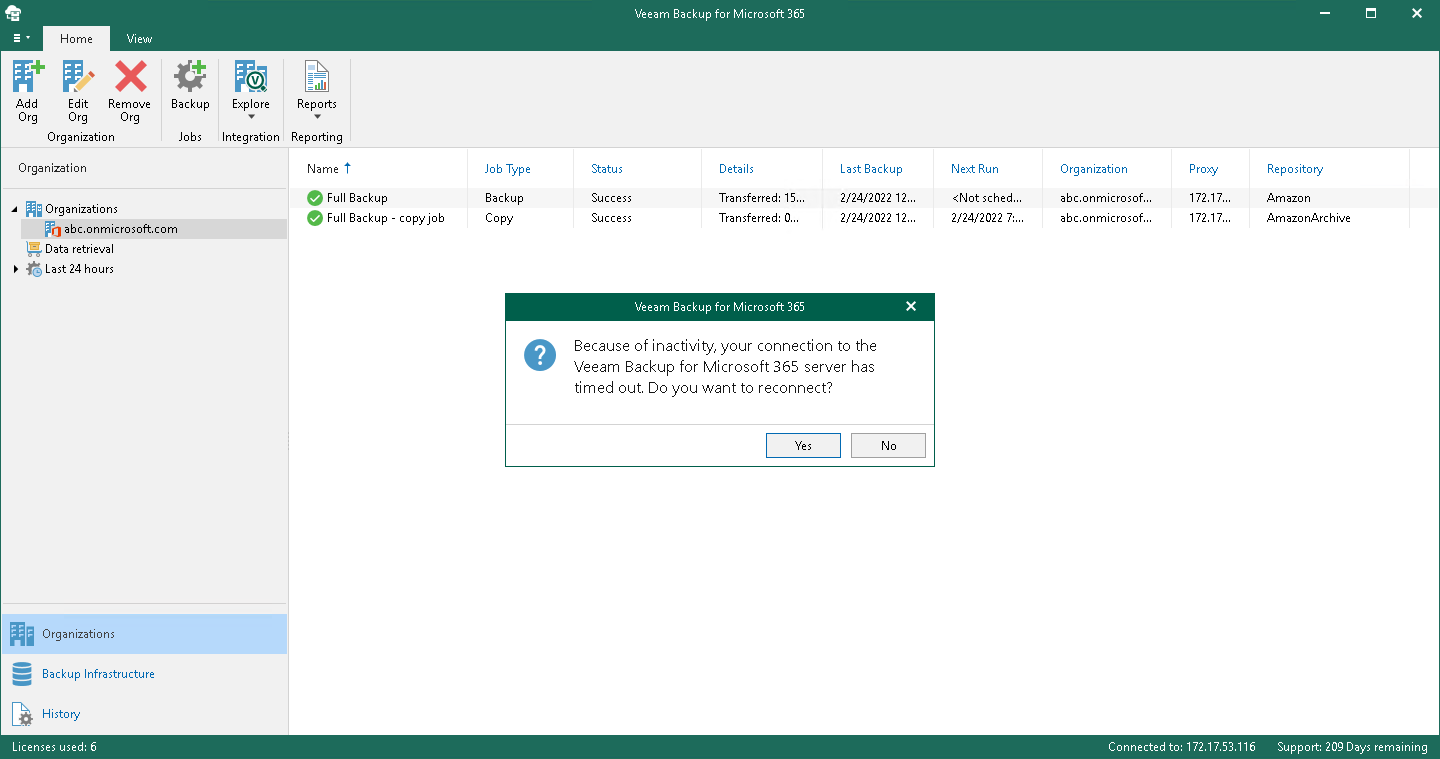Close the timeout dialog with the X
This screenshot has height=759, width=1440.
[x=911, y=306]
